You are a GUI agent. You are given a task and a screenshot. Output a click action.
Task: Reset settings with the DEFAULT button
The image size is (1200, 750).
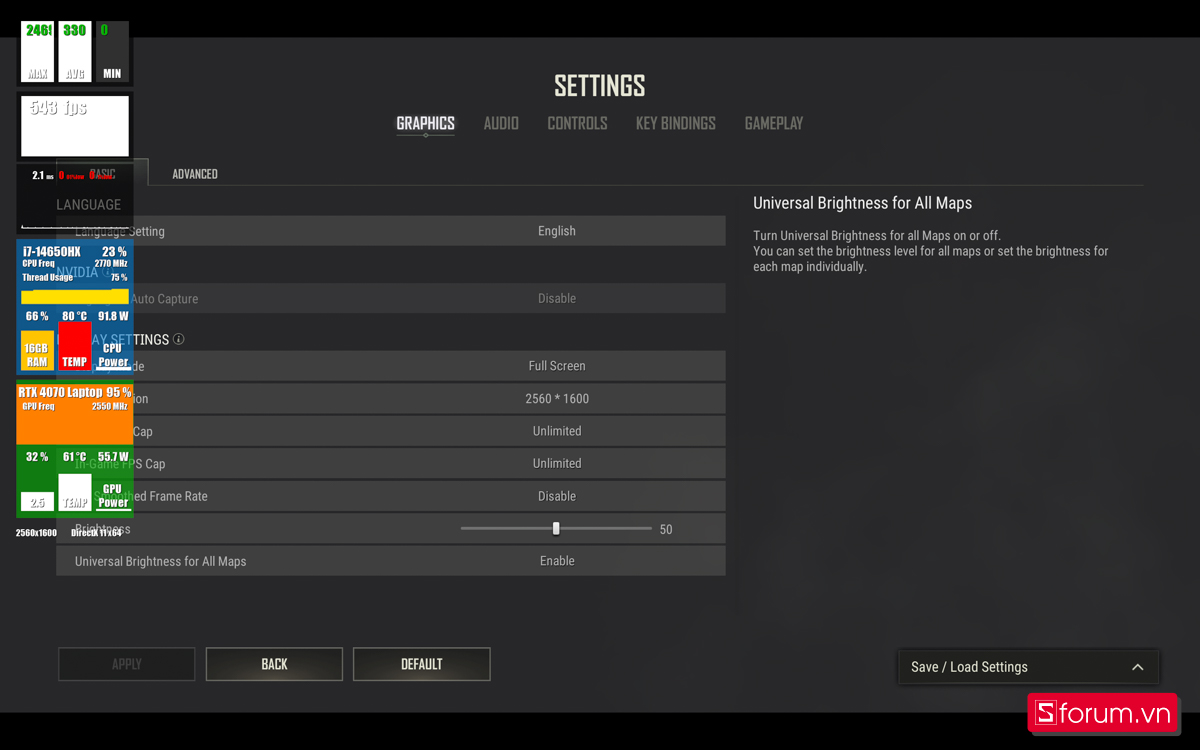coord(422,664)
